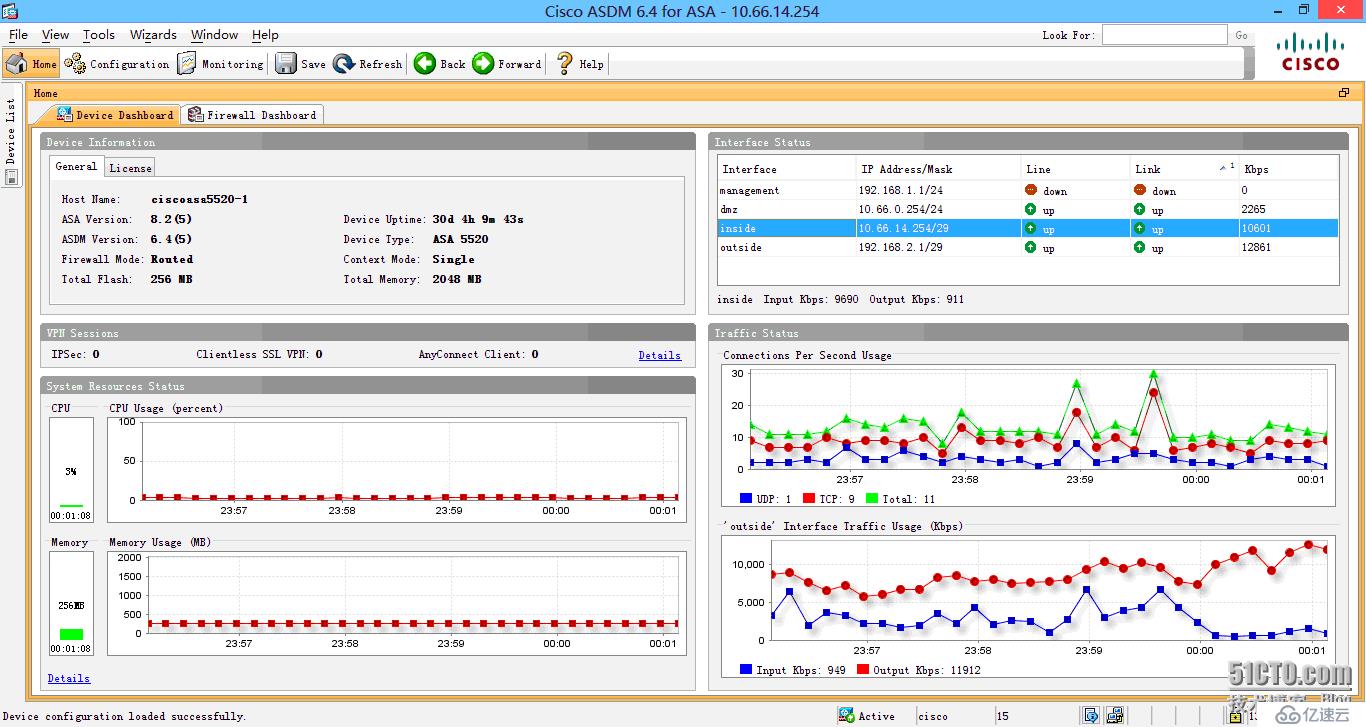
Task: Open the Window menu
Action: [214, 35]
